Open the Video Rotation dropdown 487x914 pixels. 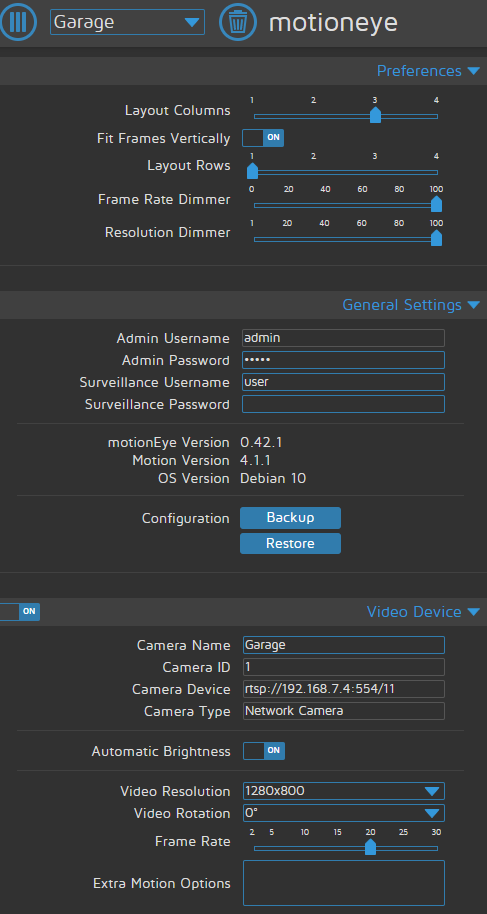[344, 813]
